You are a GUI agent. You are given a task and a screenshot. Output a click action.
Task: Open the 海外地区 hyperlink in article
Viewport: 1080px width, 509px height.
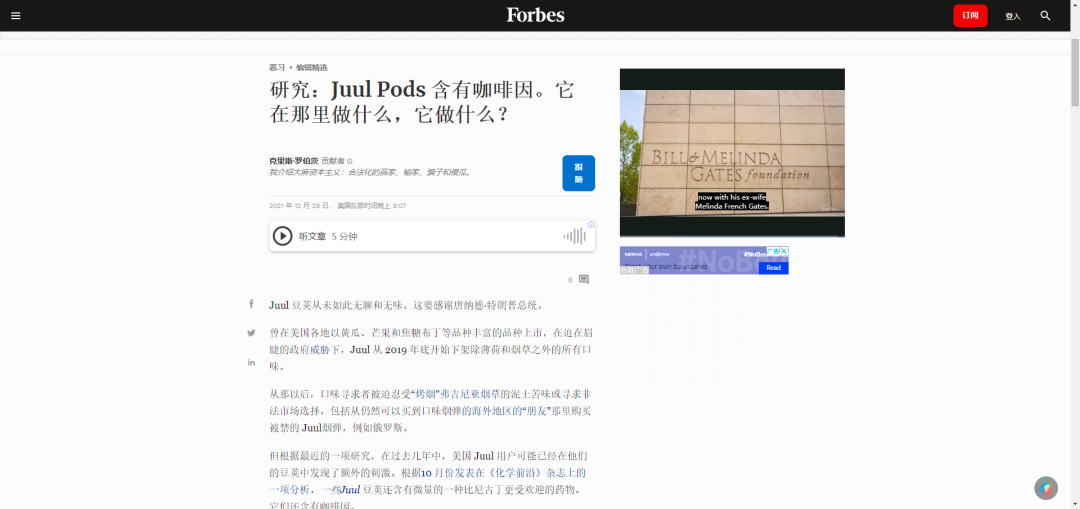pyautogui.click(x=491, y=411)
